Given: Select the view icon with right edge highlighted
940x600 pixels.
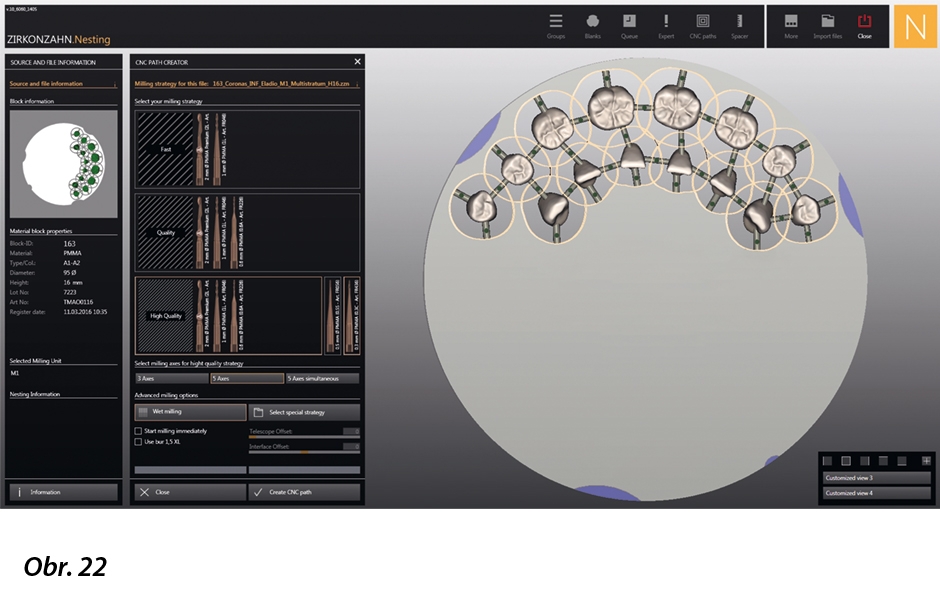Looking at the screenshot, I should [x=864, y=461].
